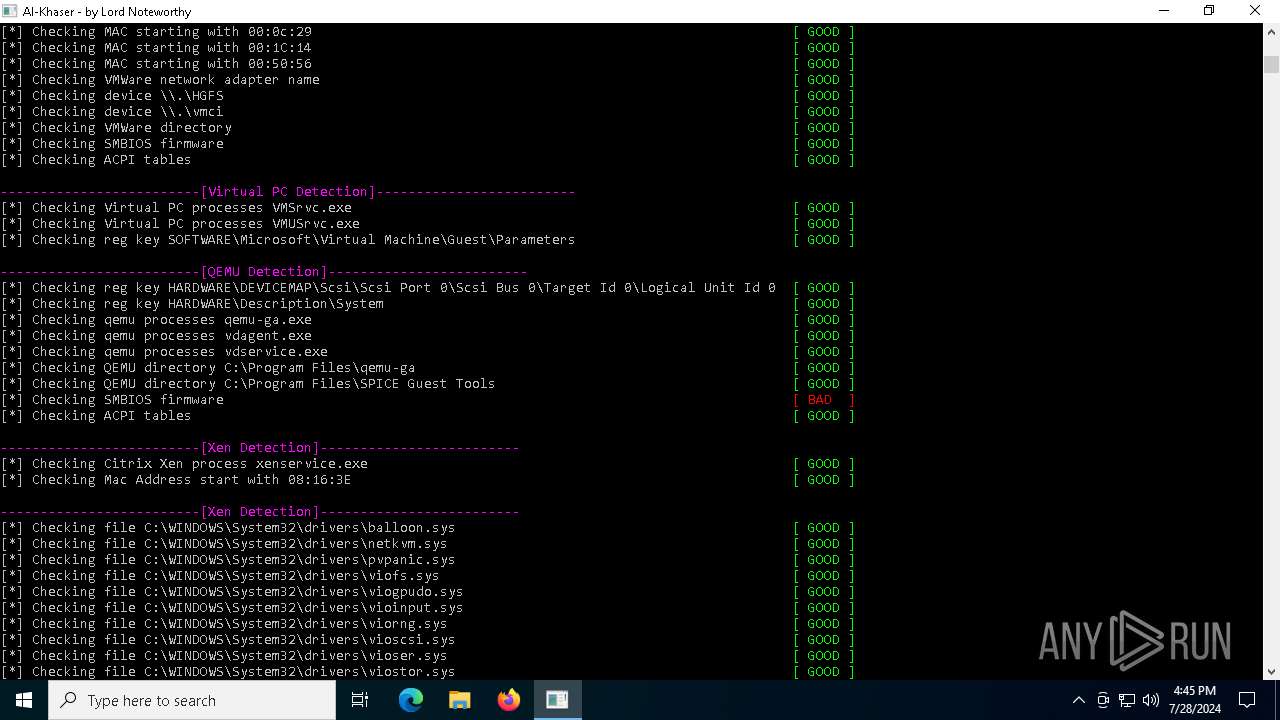1280x720 pixels.
Task: Open the Windows Start menu
Action: pyautogui.click(x=24, y=700)
